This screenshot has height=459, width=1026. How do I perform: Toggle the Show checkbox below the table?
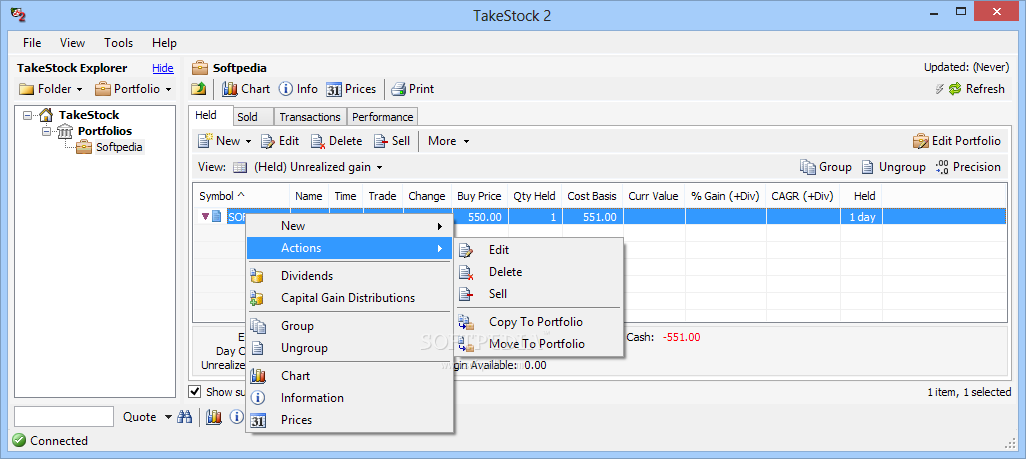tap(194, 392)
